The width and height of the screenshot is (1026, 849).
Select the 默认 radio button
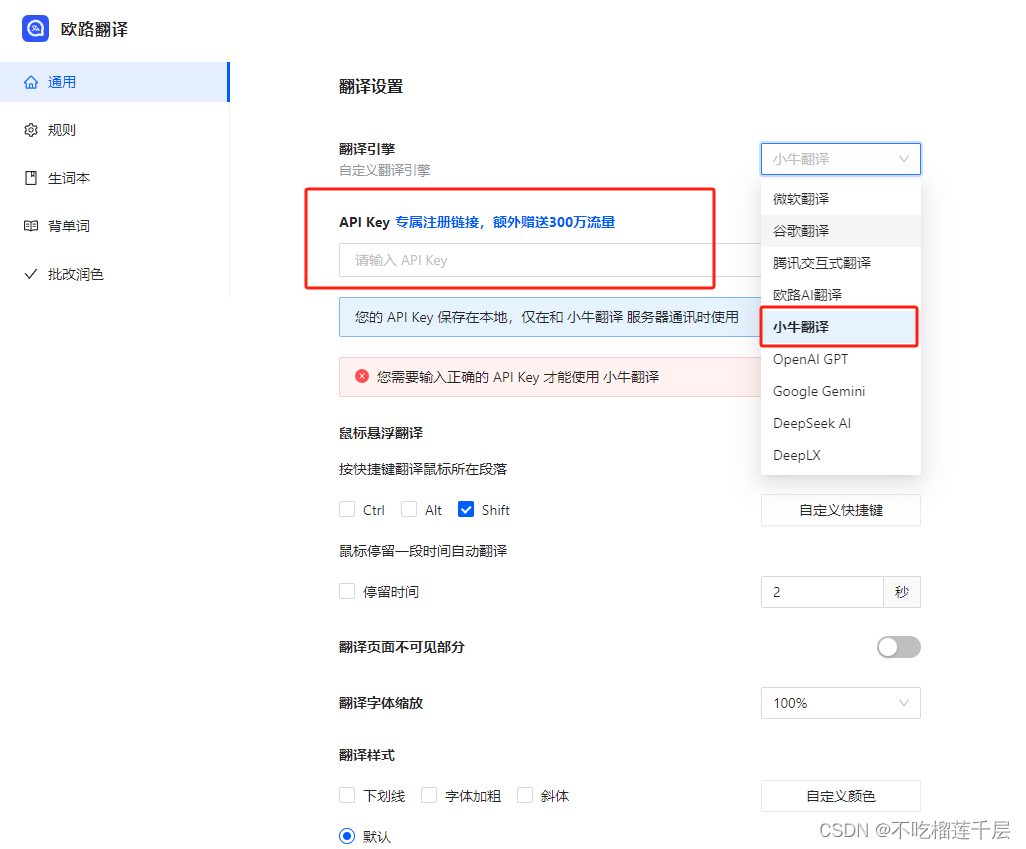(347, 836)
